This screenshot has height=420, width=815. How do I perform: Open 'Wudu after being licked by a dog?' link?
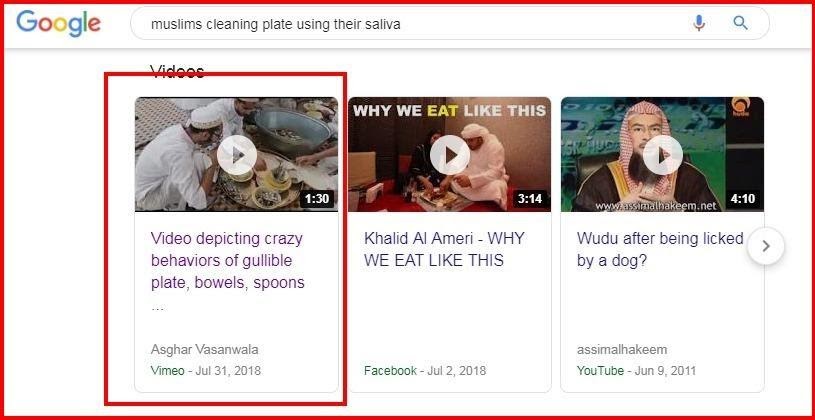coord(660,249)
